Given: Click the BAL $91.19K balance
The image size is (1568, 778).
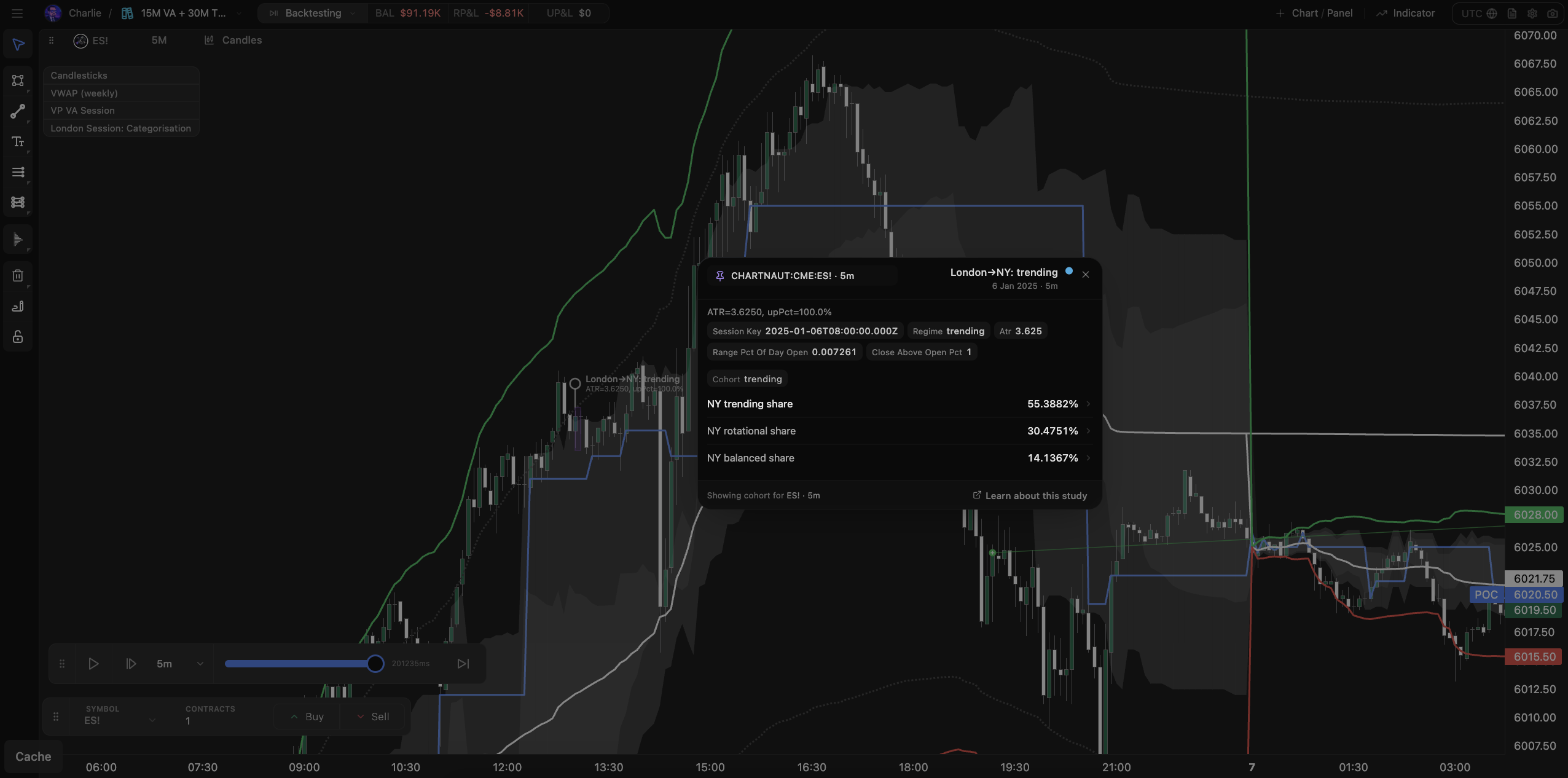Looking at the screenshot, I should point(408,13).
